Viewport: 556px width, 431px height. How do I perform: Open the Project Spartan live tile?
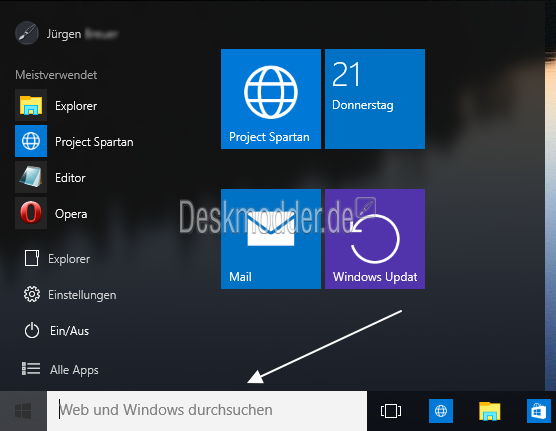click(x=271, y=99)
